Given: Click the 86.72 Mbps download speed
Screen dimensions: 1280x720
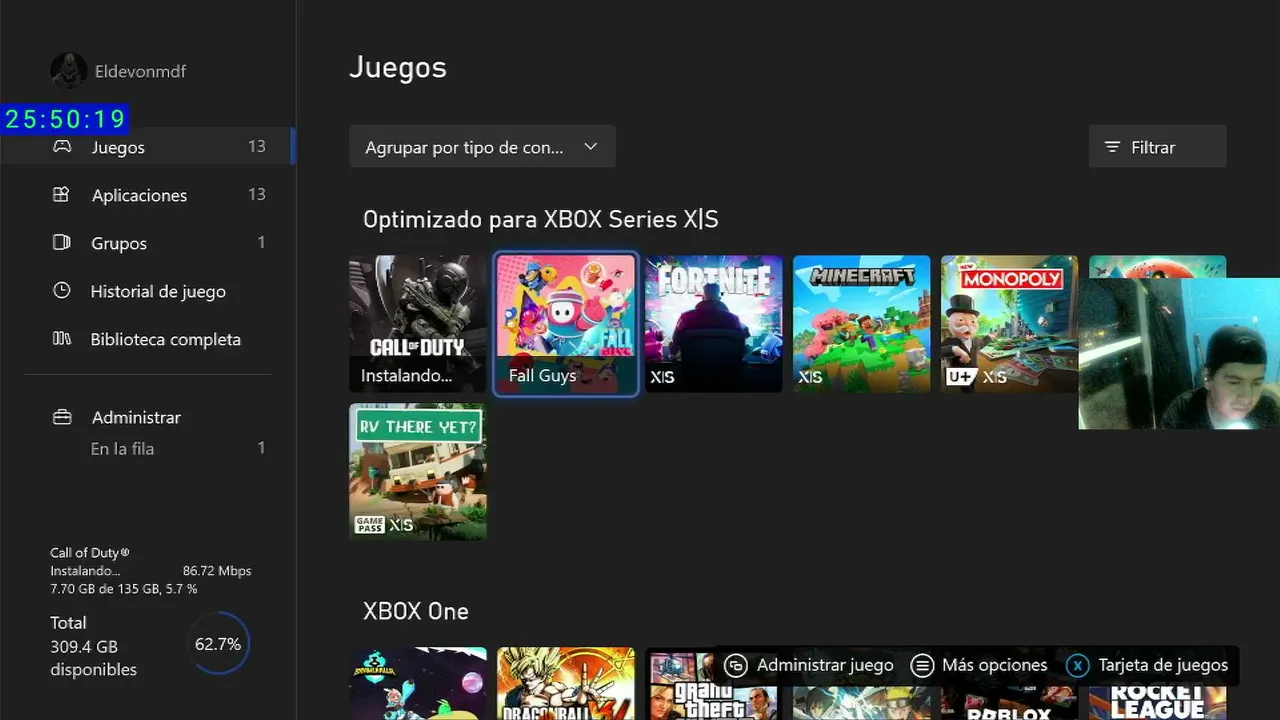Looking at the screenshot, I should (x=217, y=571).
